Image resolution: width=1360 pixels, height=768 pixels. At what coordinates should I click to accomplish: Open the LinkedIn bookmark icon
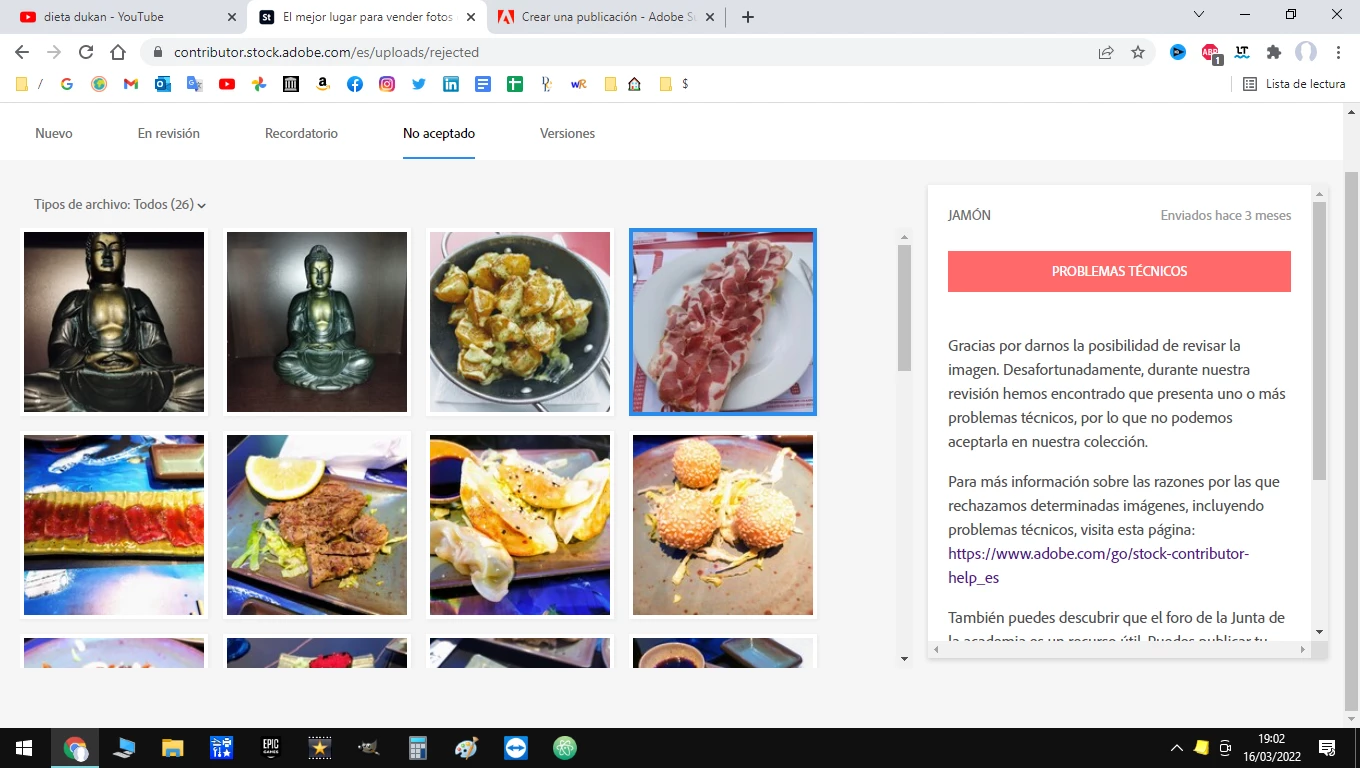click(x=451, y=84)
